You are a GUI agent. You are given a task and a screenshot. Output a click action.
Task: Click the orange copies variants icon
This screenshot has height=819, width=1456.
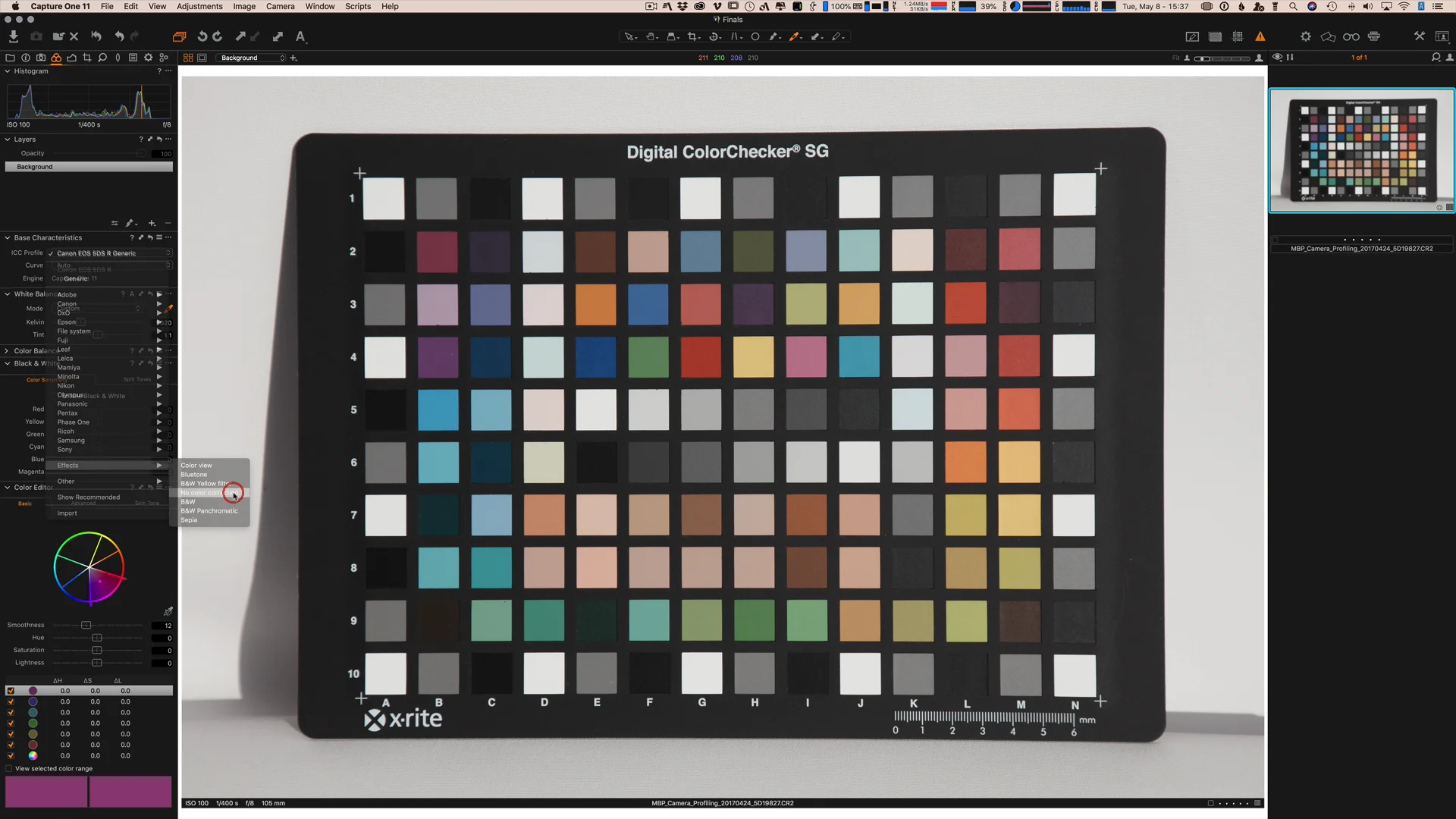[x=179, y=36]
